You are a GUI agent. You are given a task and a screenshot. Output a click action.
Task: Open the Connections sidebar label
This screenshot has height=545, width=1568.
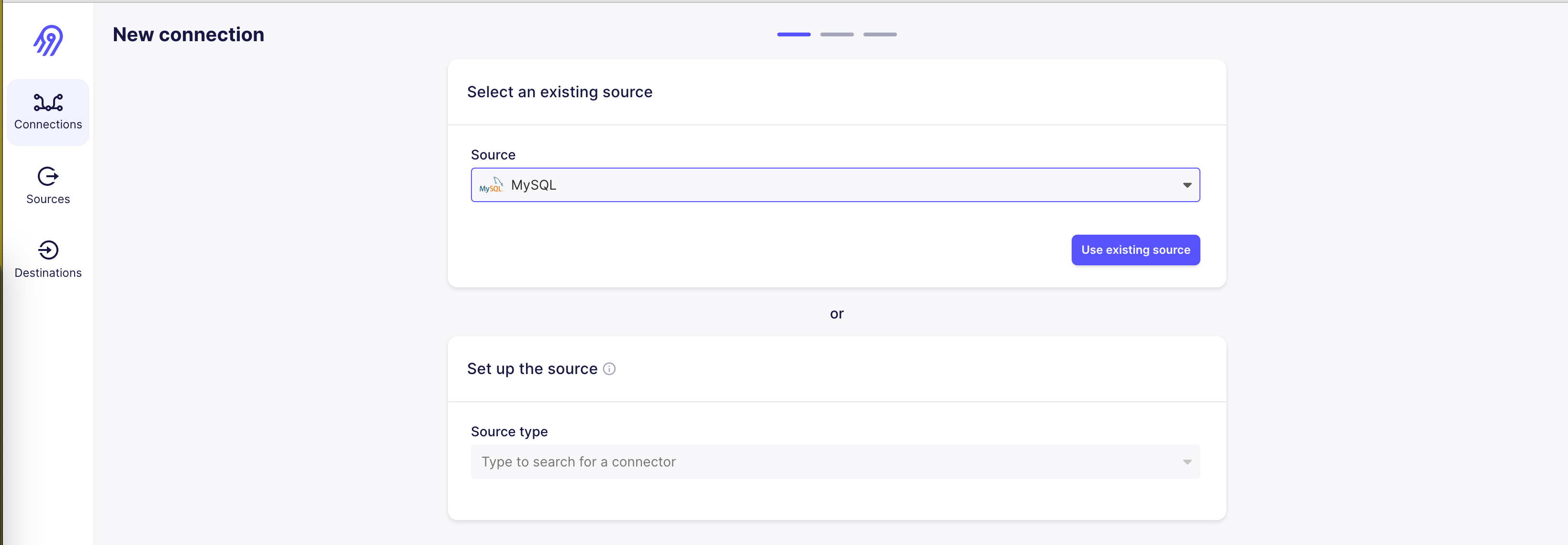tap(48, 124)
